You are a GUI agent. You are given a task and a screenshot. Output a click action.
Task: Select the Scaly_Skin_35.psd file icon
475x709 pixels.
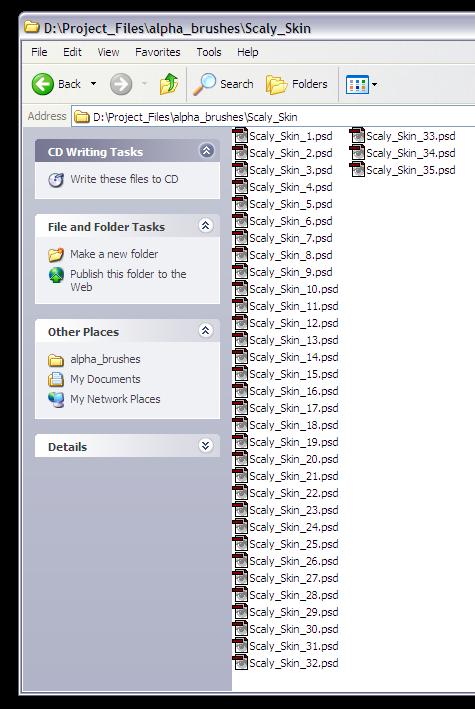(x=357, y=170)
